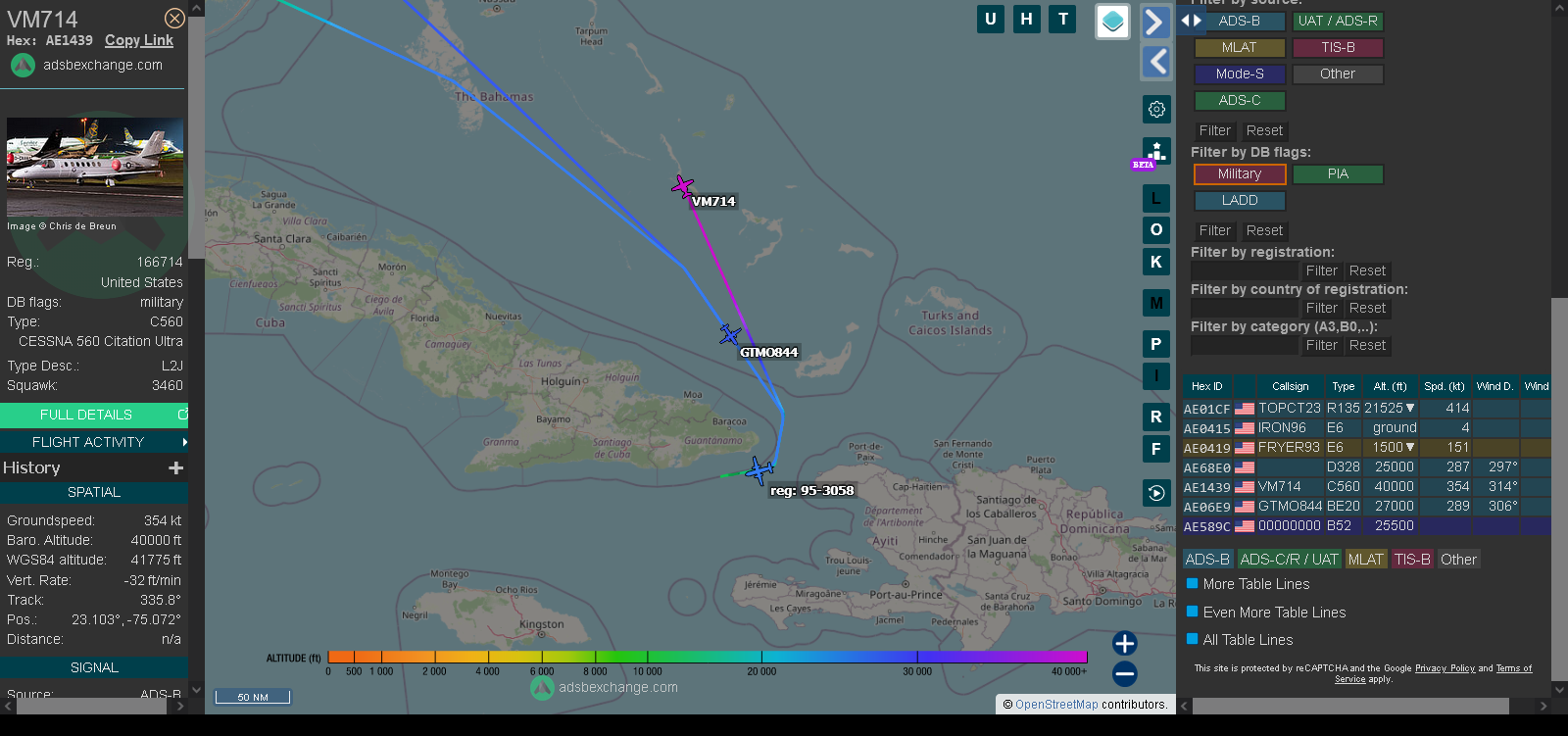
Task: Toggle Other source filter
Action: pos(1338,74)
